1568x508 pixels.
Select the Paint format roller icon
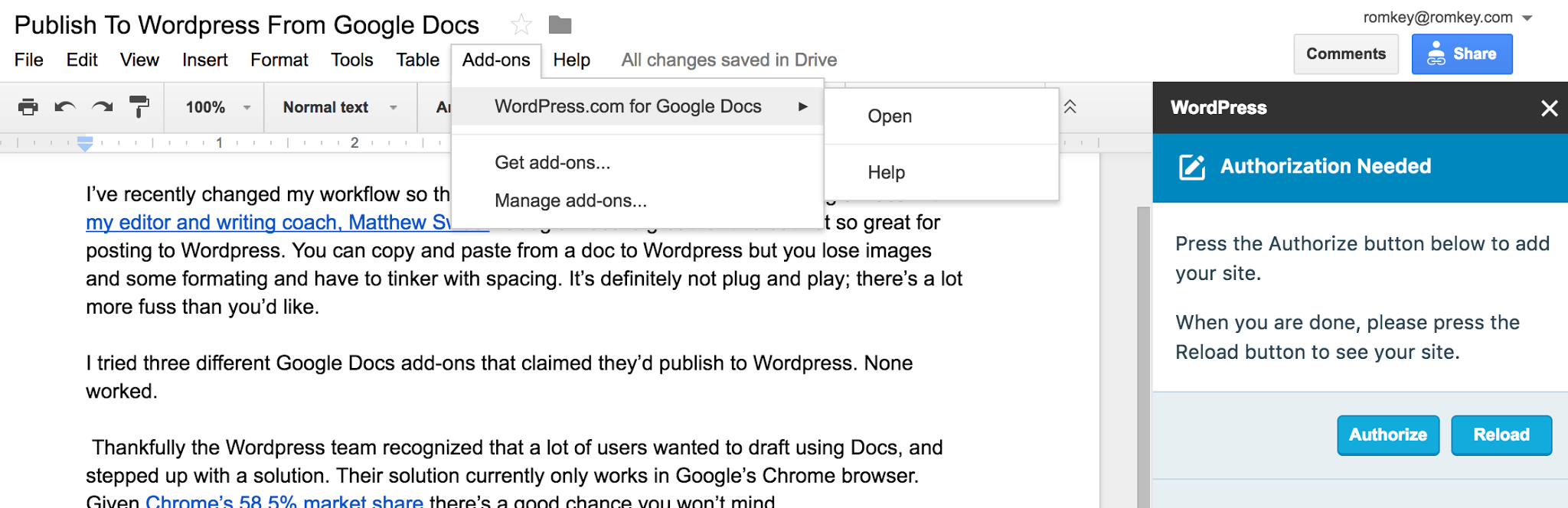pyautogui.click(x=139, y=107)
